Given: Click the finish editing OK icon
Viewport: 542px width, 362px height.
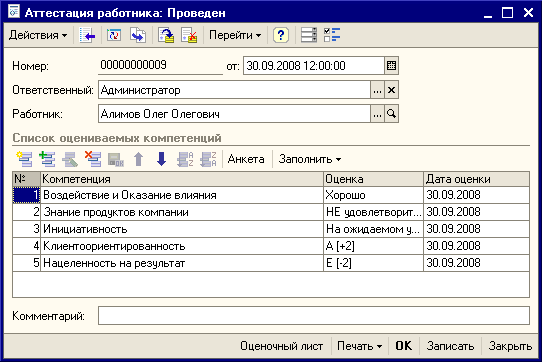Looking at the screenshot, I should click(x=116, y=159).
